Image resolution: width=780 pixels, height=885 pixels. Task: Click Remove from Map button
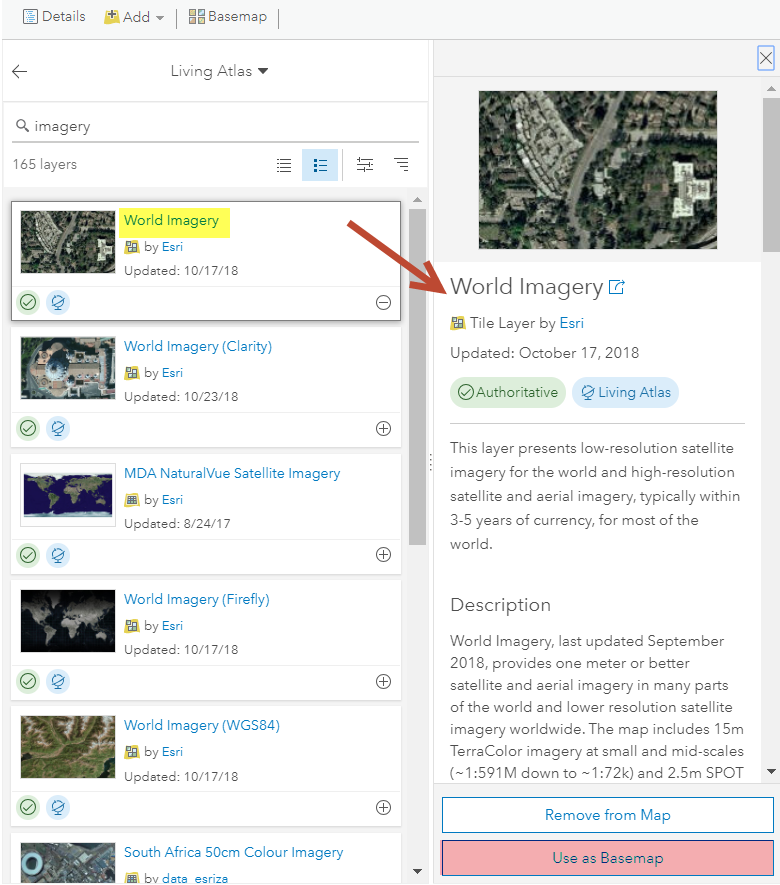click(x=607, y=815)
